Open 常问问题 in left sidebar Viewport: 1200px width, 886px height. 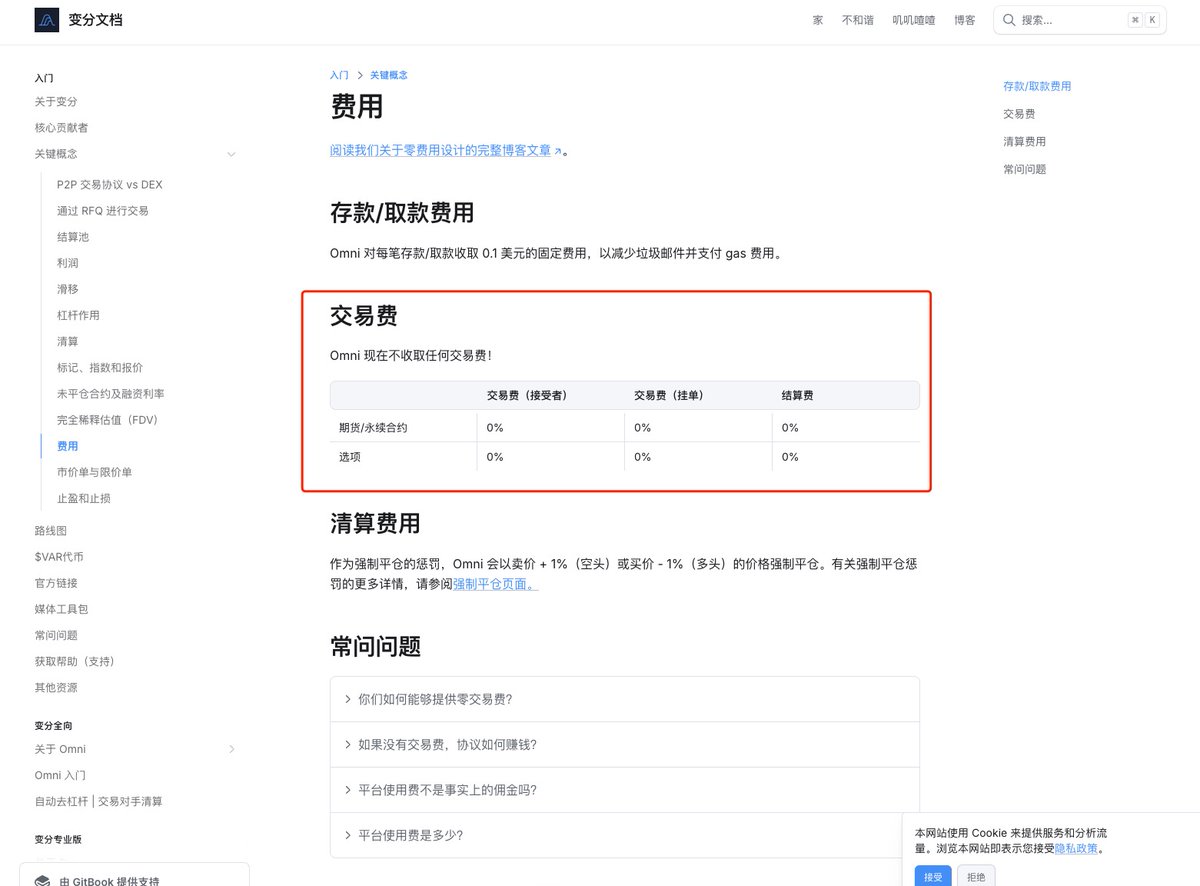(x=56, y=635)
